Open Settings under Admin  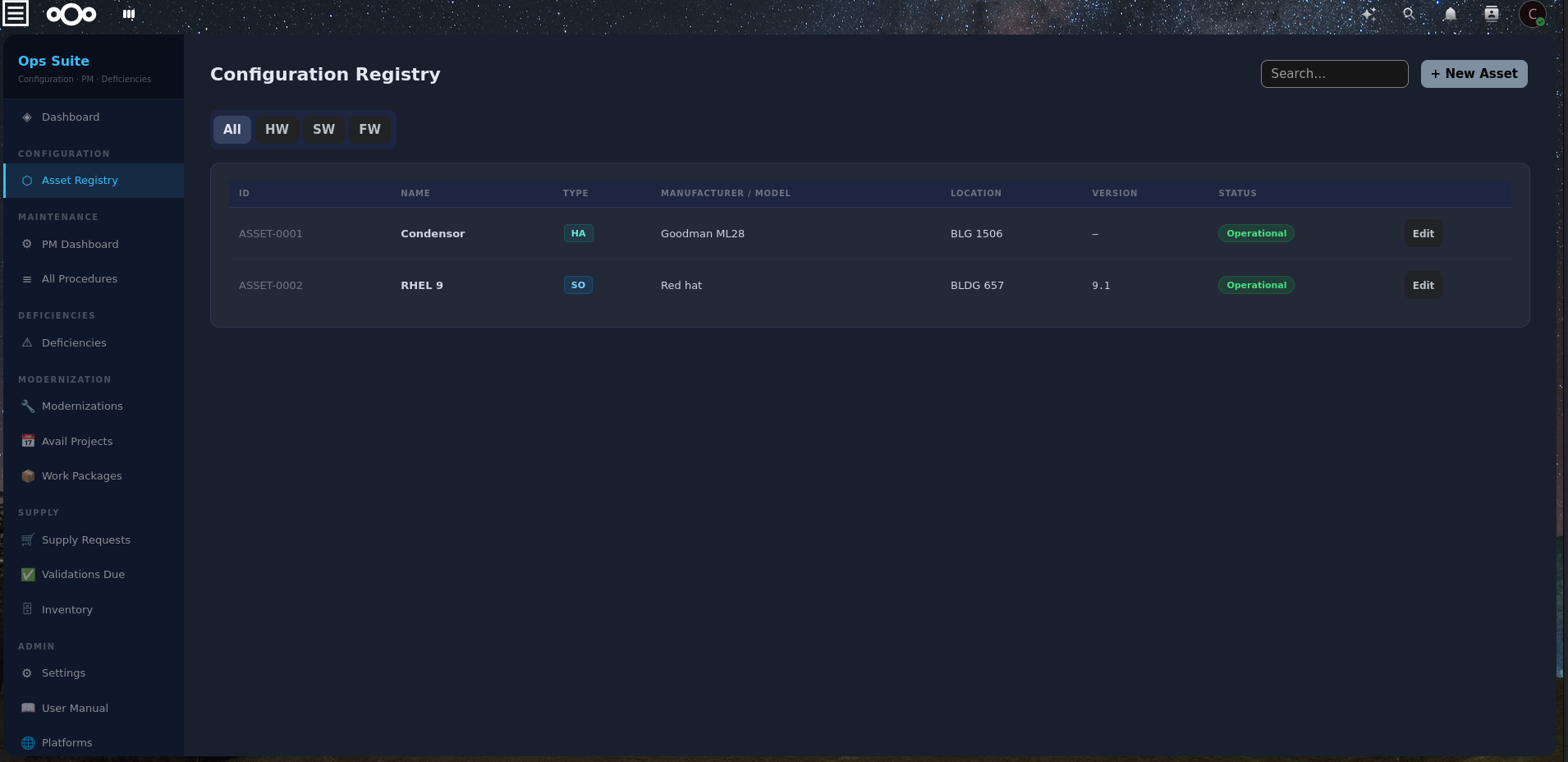(x=94, y=673)
